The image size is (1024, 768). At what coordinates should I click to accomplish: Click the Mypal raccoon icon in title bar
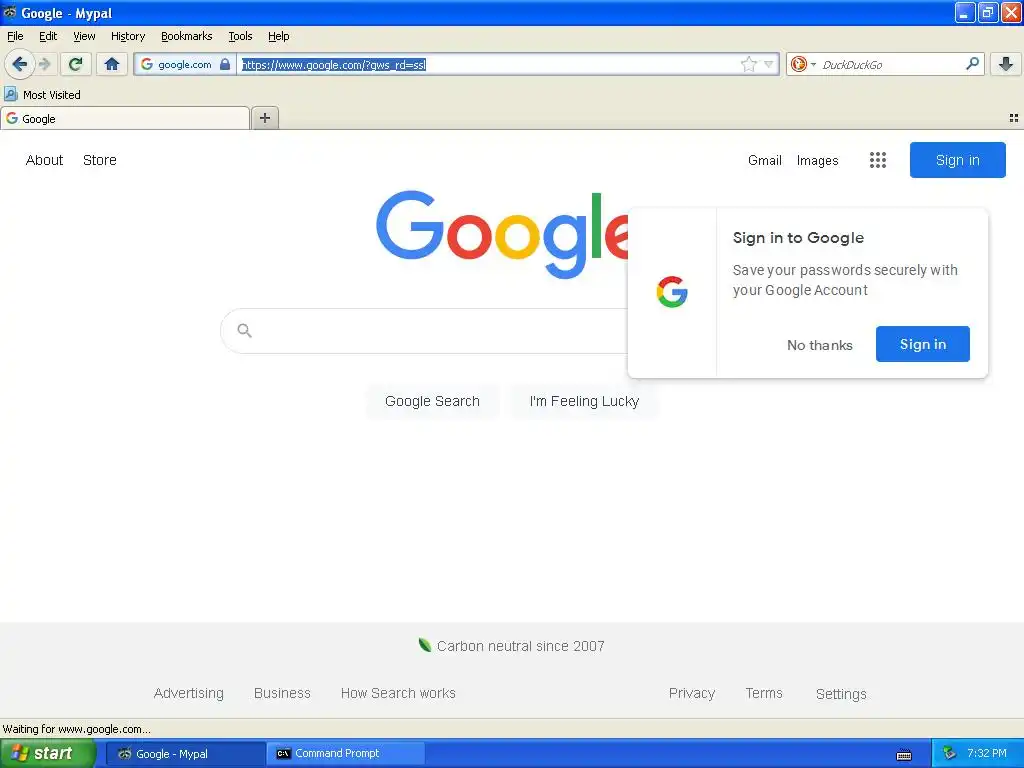pos(10,12)
